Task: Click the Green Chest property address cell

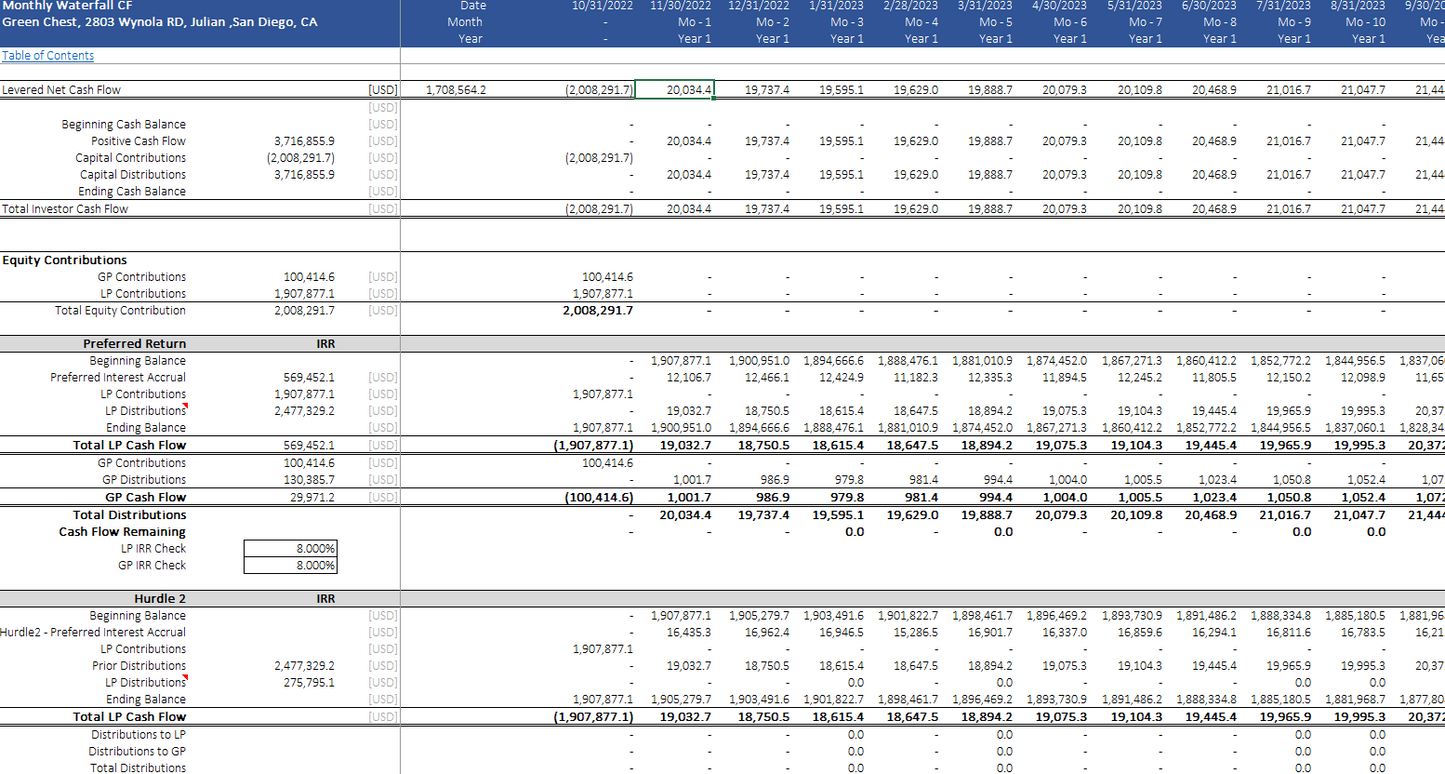Action: tap(159, 22)
